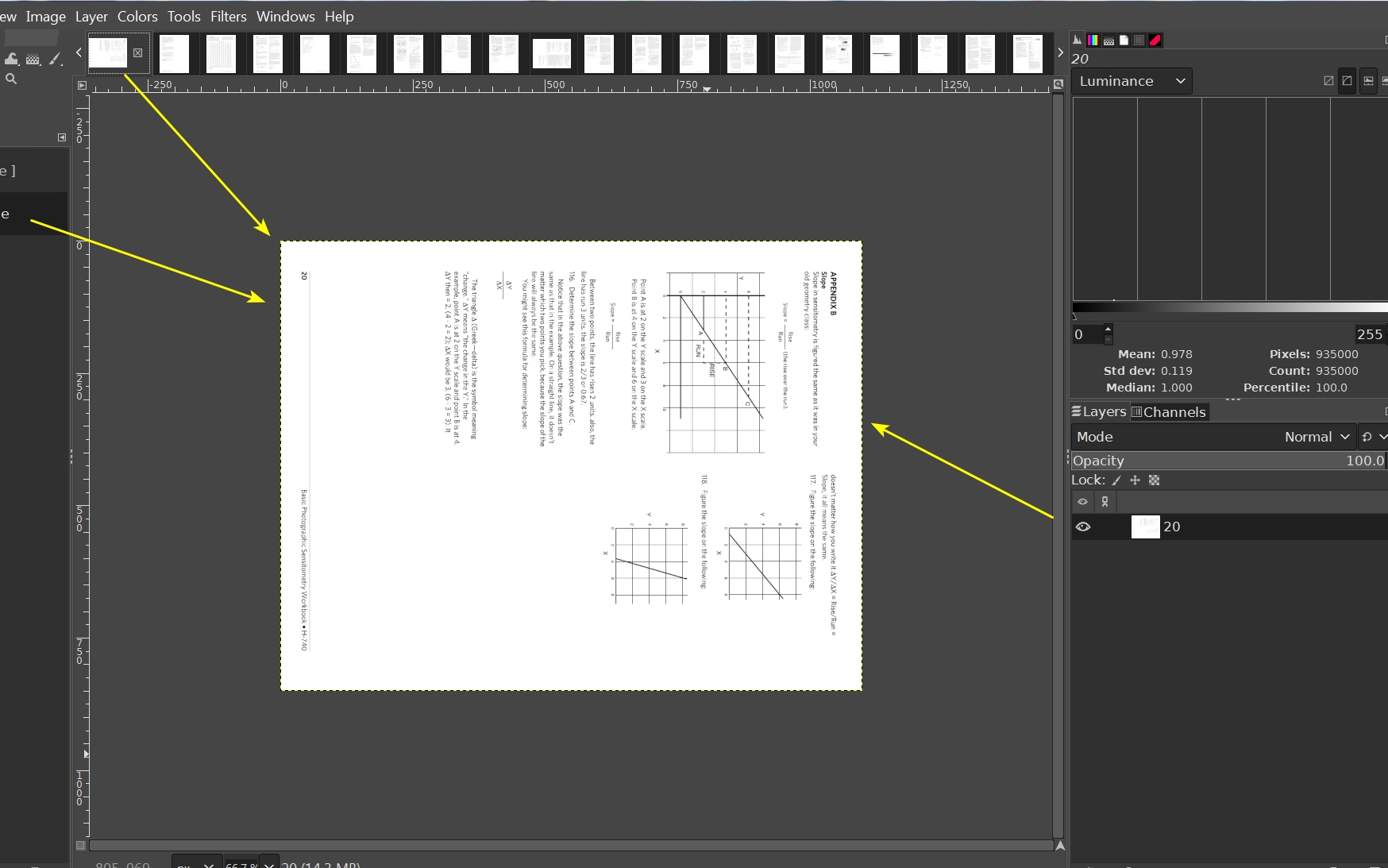
Task: Close the currently active image tab
Action: point(137,52)
